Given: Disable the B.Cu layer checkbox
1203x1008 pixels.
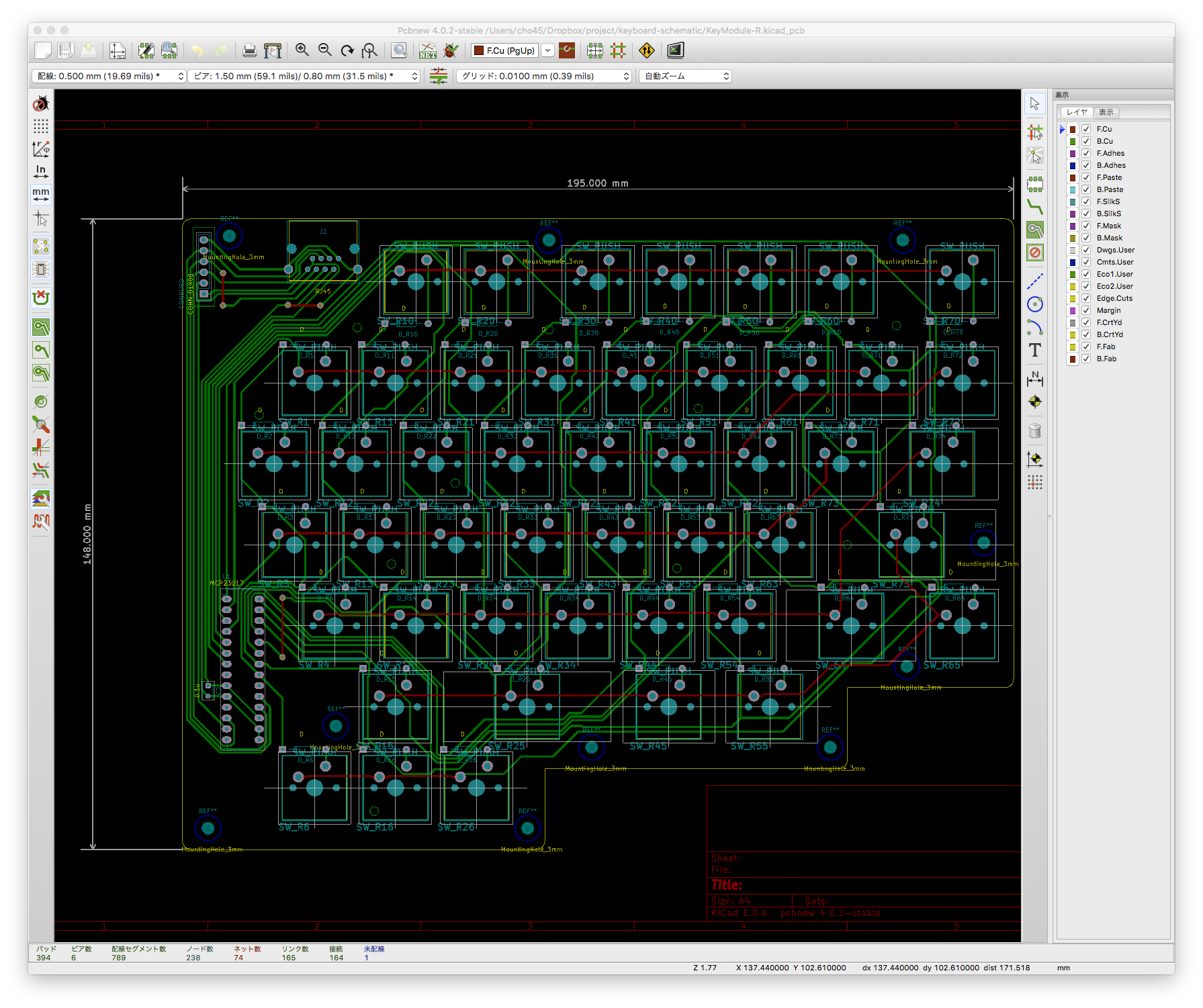Looking at the screenshot, I should [x=1085, y=141].
